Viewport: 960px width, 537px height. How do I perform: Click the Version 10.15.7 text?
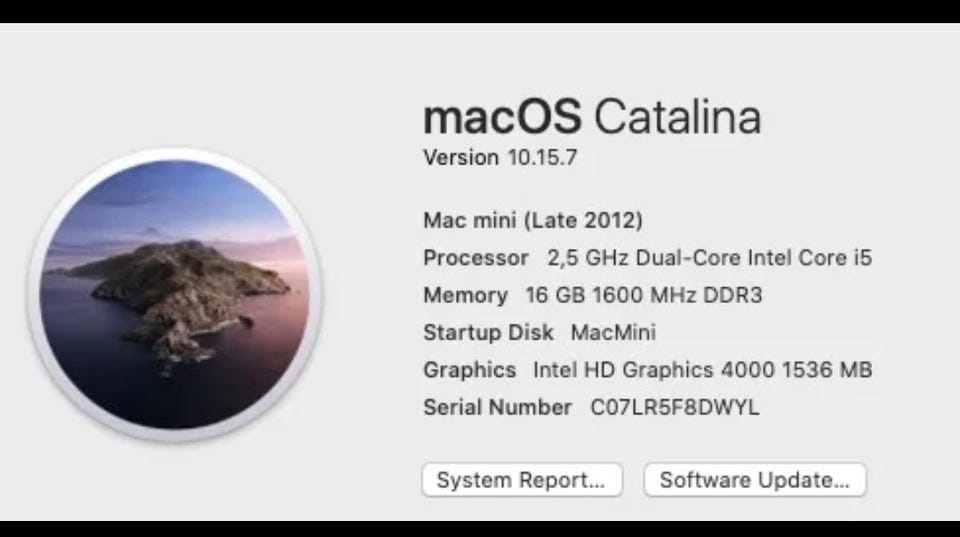(500, 158)
